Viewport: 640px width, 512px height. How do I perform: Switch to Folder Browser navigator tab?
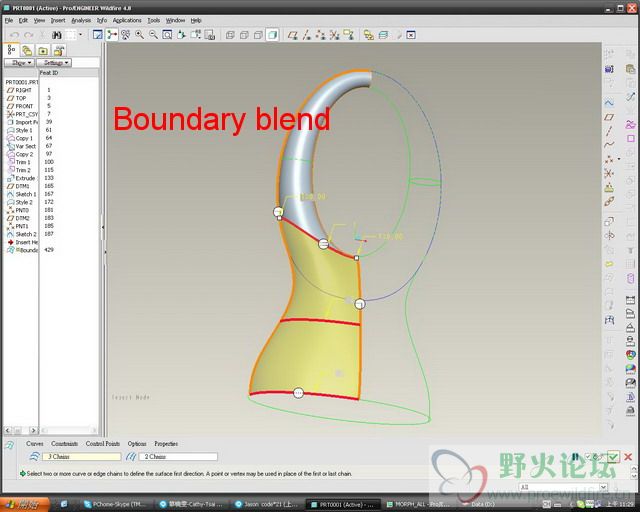click(x=27, y=51)
